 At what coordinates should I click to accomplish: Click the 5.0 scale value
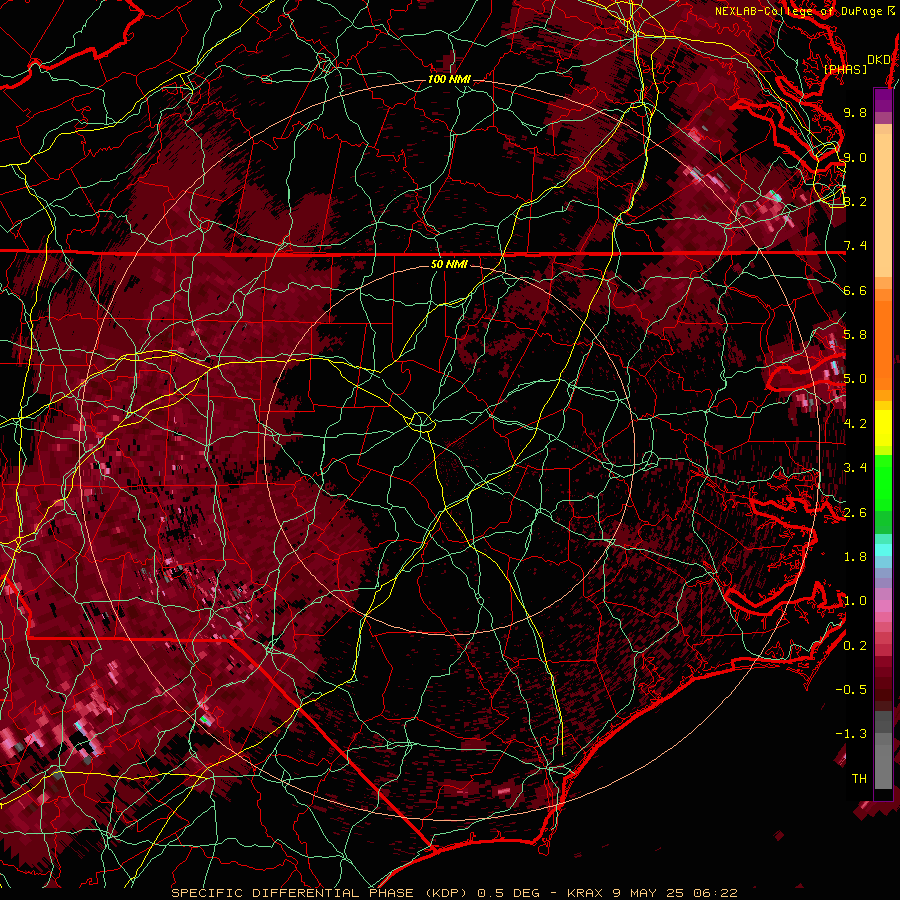coord(855,379)
